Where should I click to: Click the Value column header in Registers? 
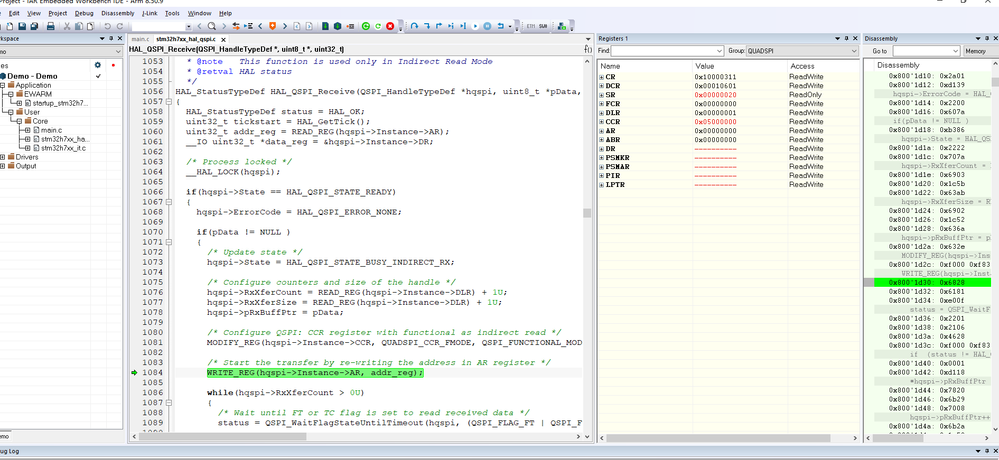739,66
